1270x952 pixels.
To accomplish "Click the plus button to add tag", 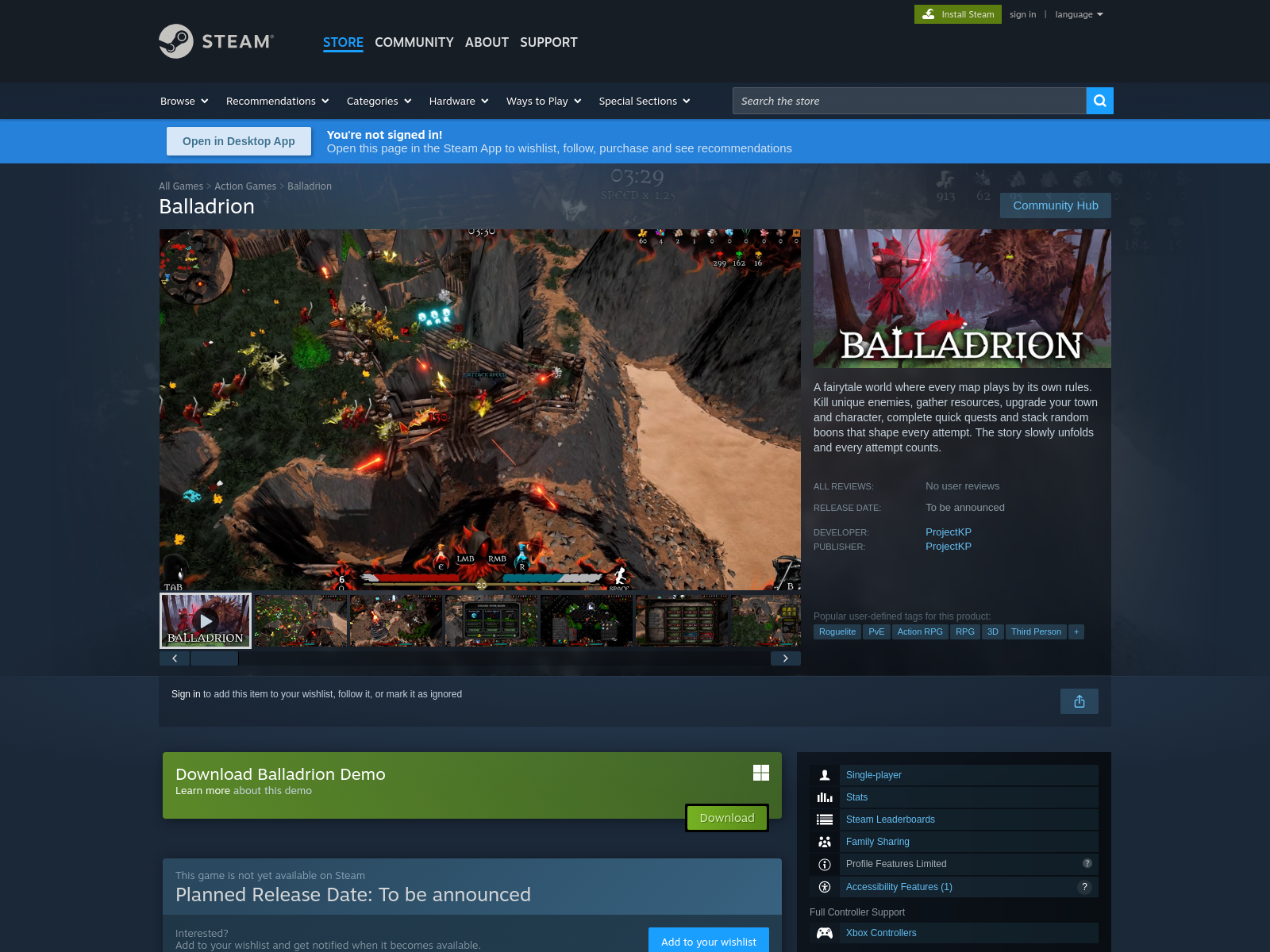I will pos(1076,631).
